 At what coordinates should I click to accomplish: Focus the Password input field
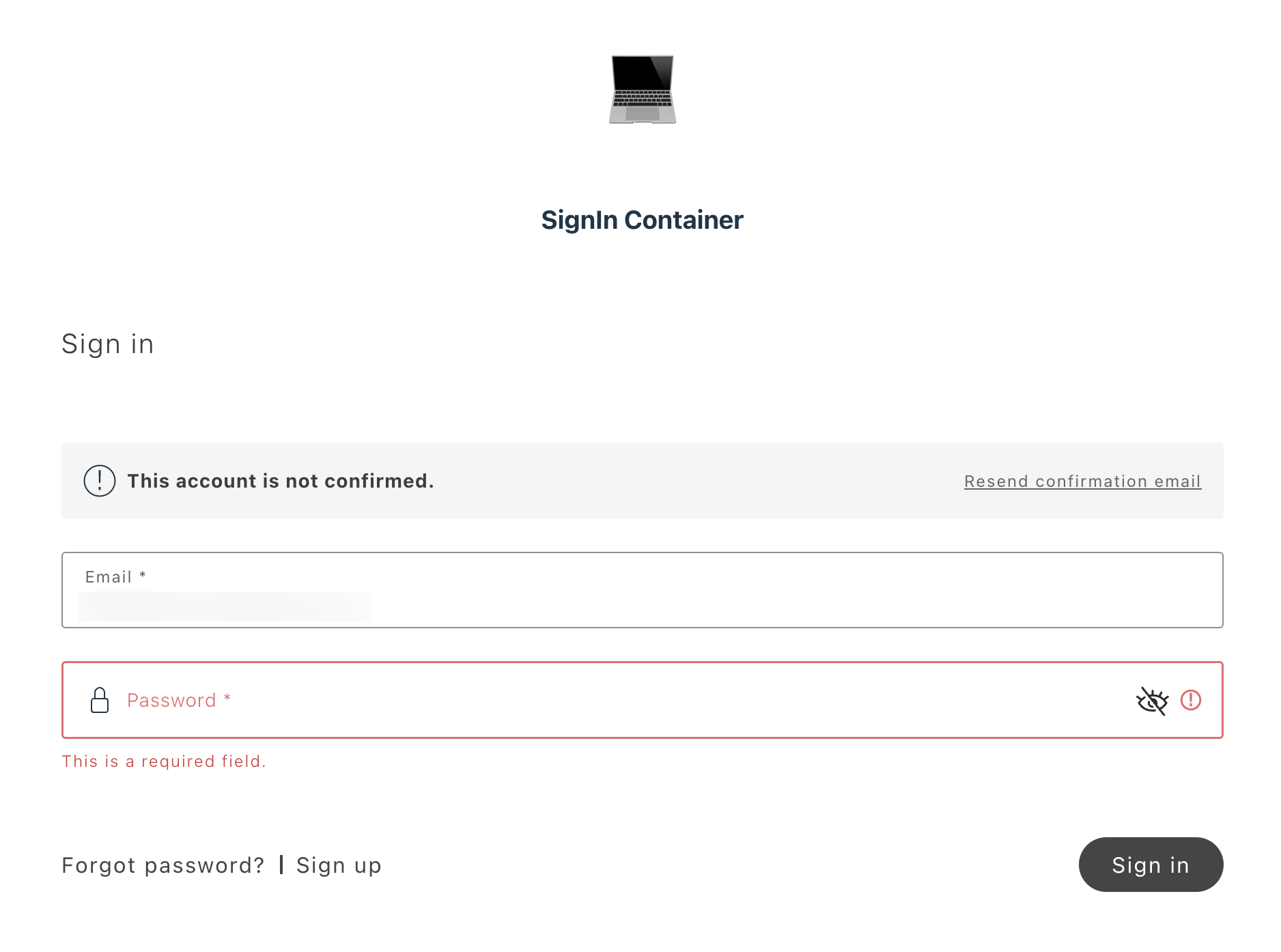[546, 700]
